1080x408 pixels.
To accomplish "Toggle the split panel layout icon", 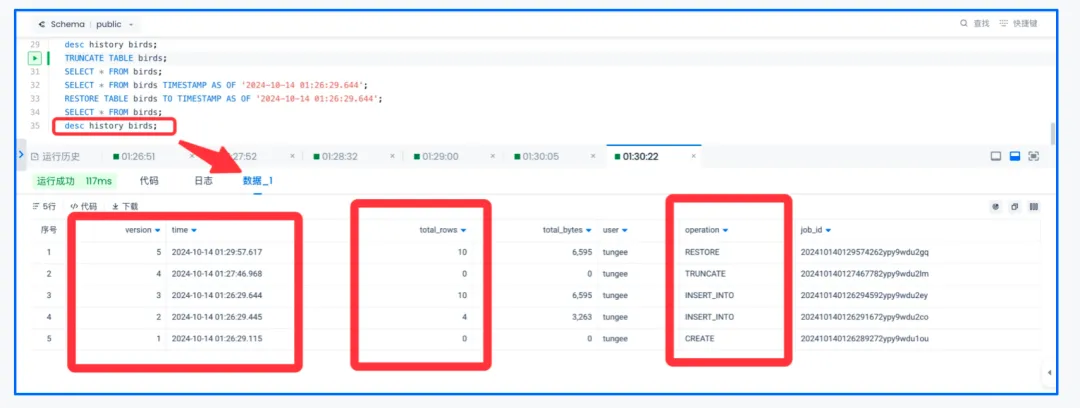I will pyautogui.click(x=1014, y=157).
